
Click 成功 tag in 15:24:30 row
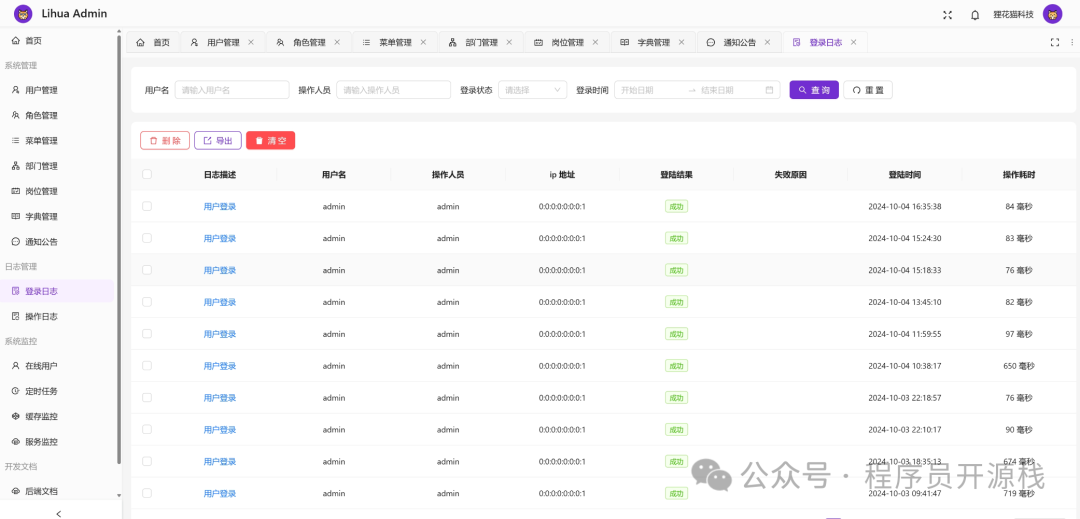tap(676, 238)
